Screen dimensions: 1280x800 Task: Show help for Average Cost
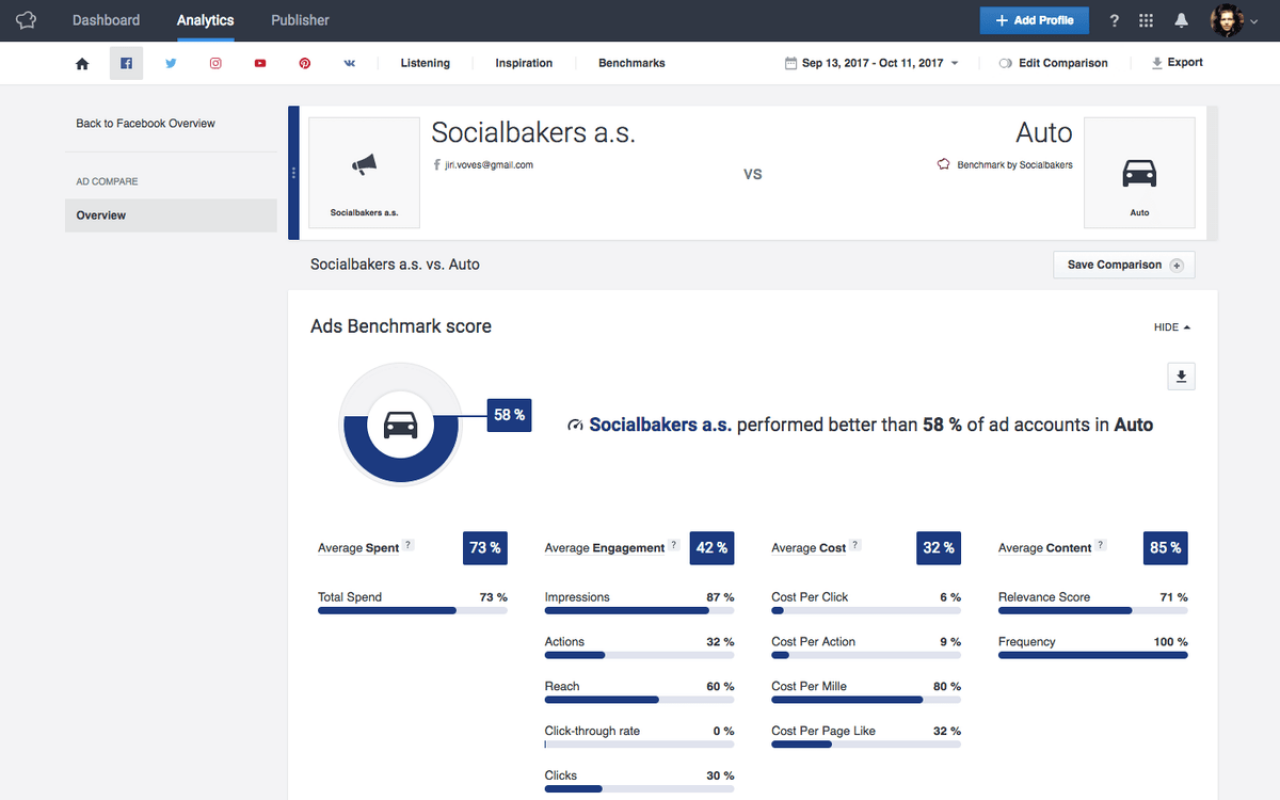click(x=855, y=545)
